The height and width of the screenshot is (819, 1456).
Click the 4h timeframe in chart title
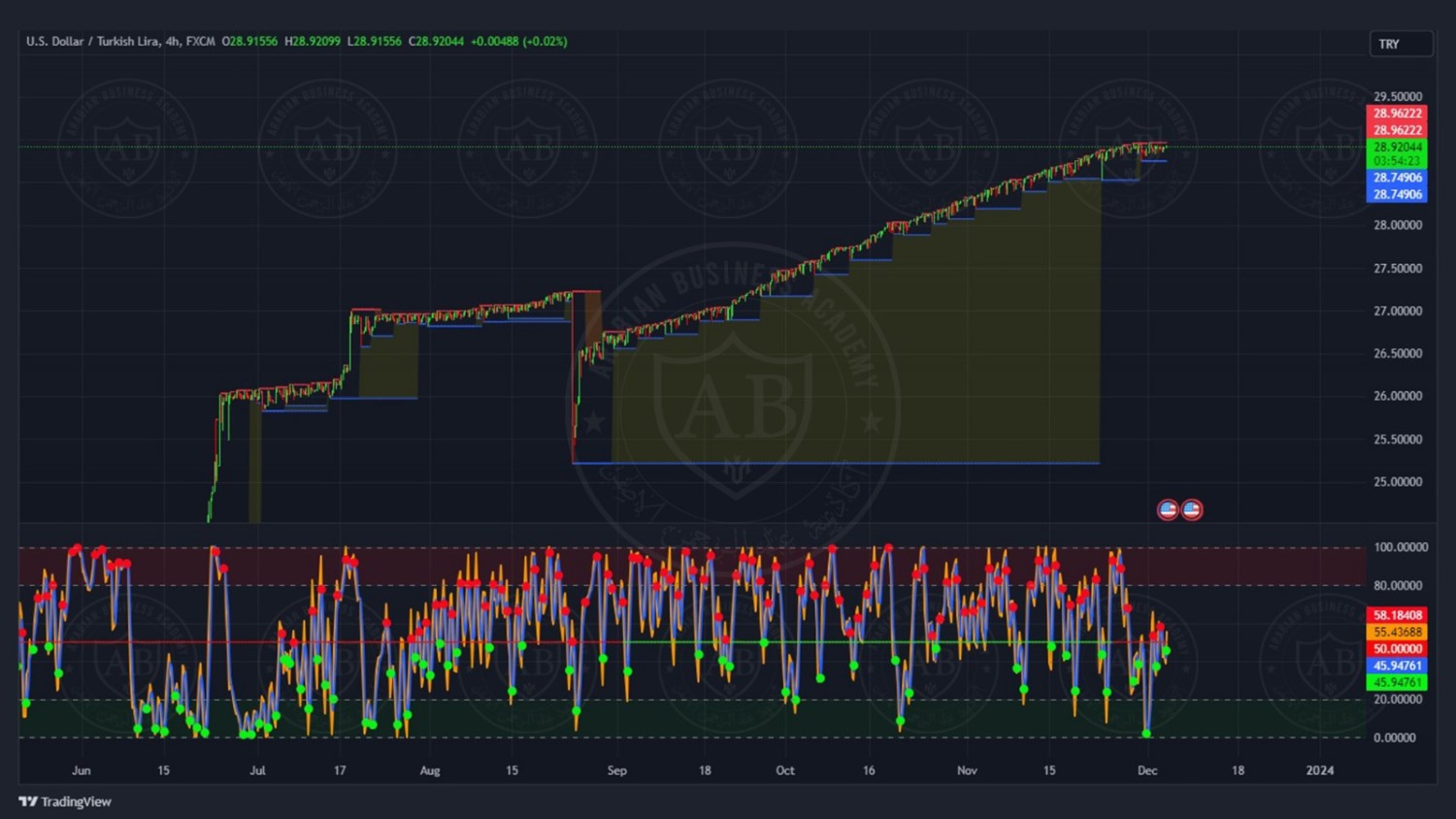pyautogui.click(x=173, y=42)
